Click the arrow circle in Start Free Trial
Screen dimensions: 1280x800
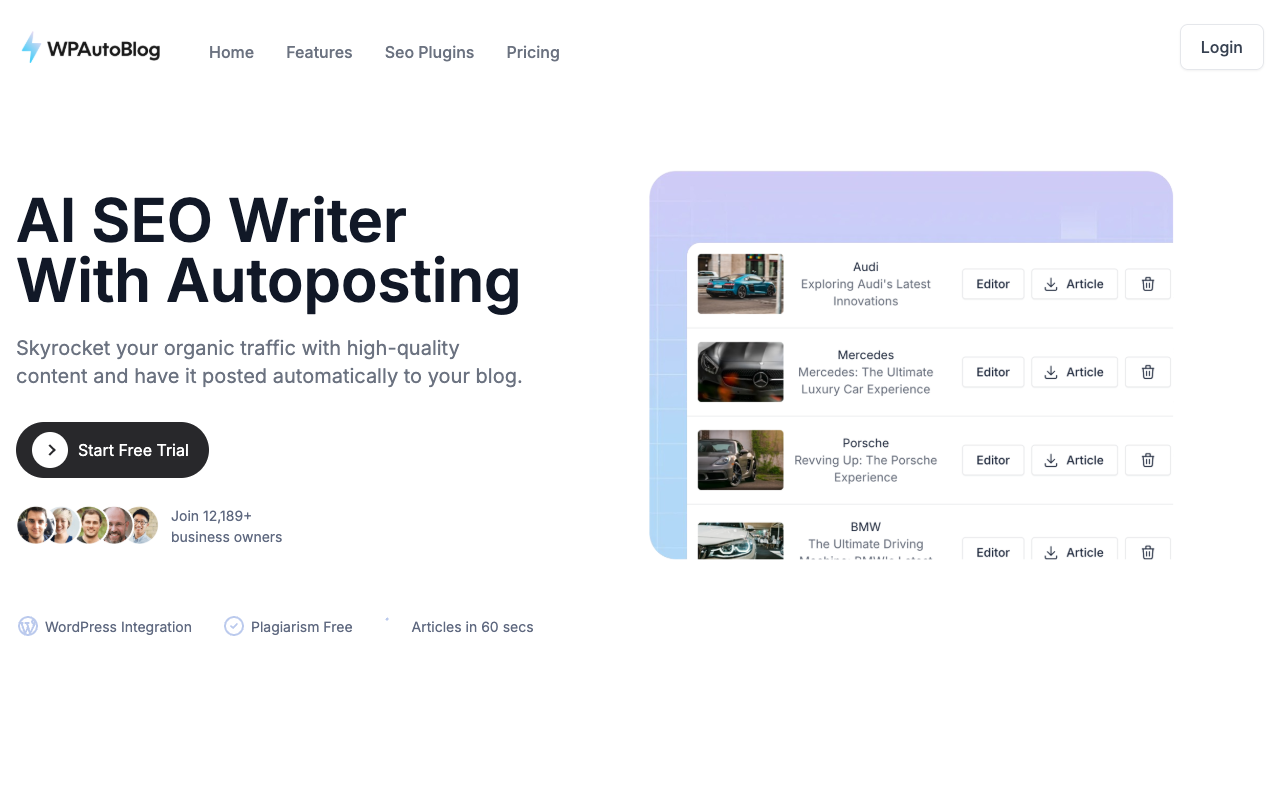[50, 450]
